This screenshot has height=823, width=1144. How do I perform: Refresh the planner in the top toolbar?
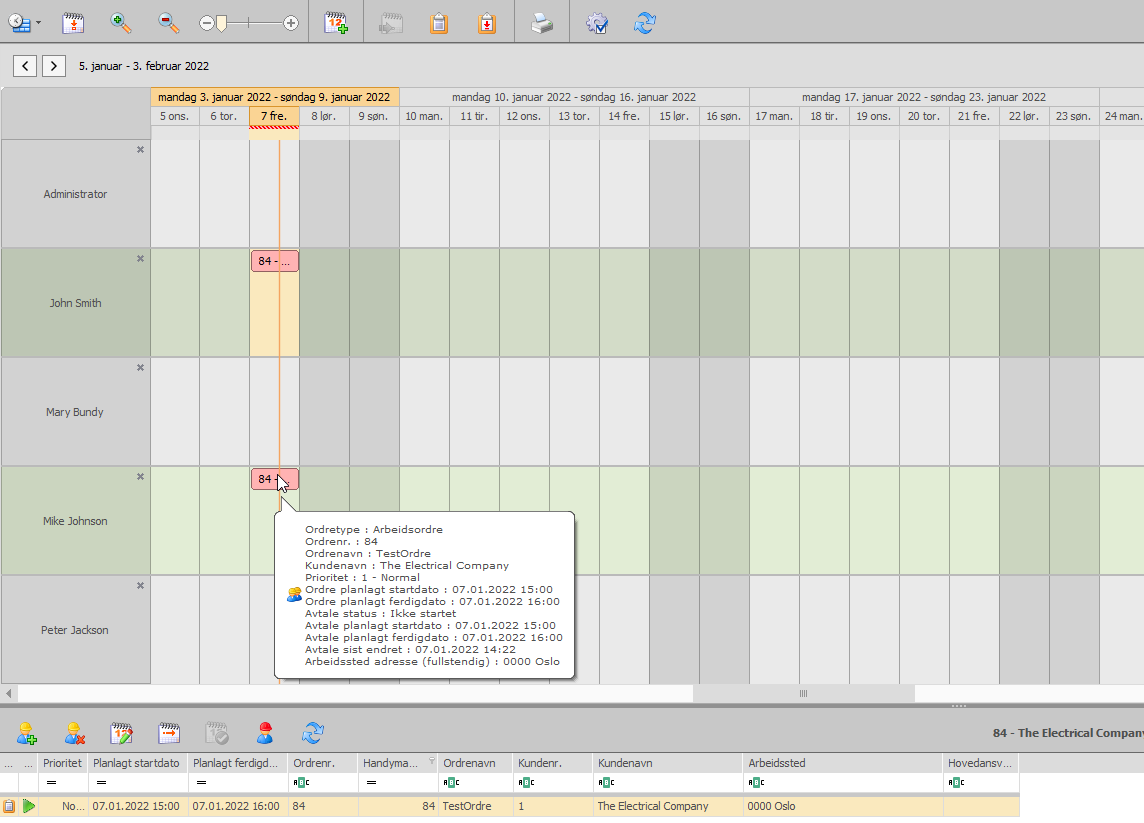(x=645, y=23)
